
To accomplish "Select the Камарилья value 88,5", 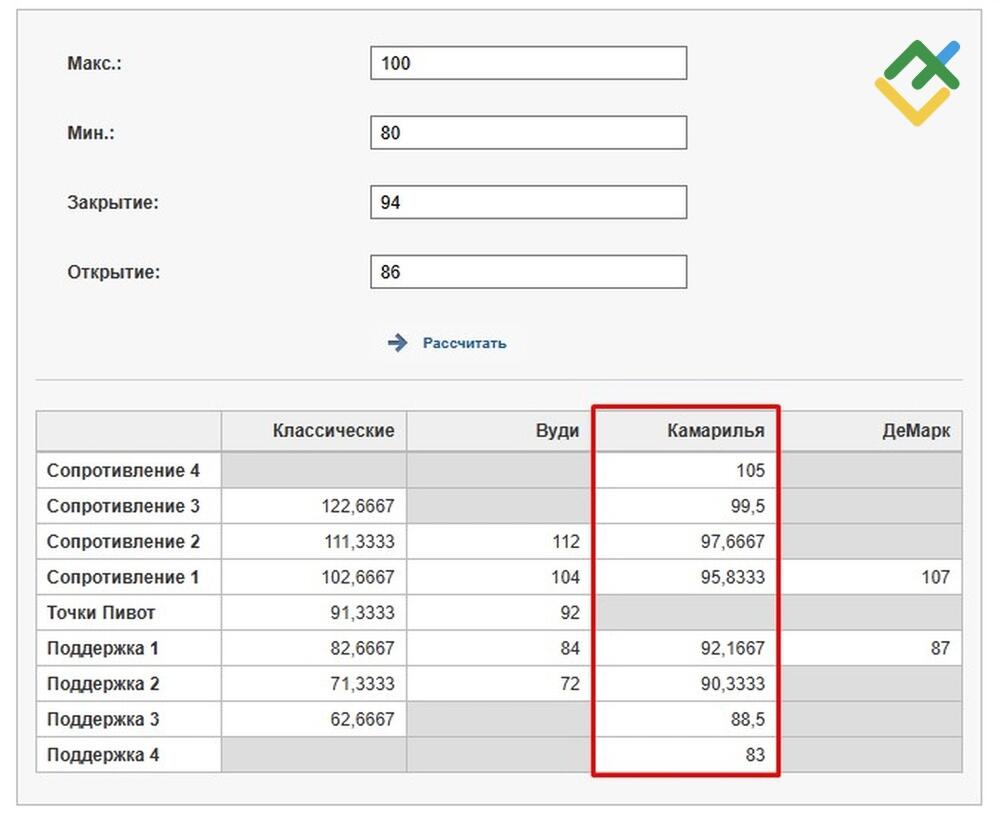I will click(x=747, y=719).
